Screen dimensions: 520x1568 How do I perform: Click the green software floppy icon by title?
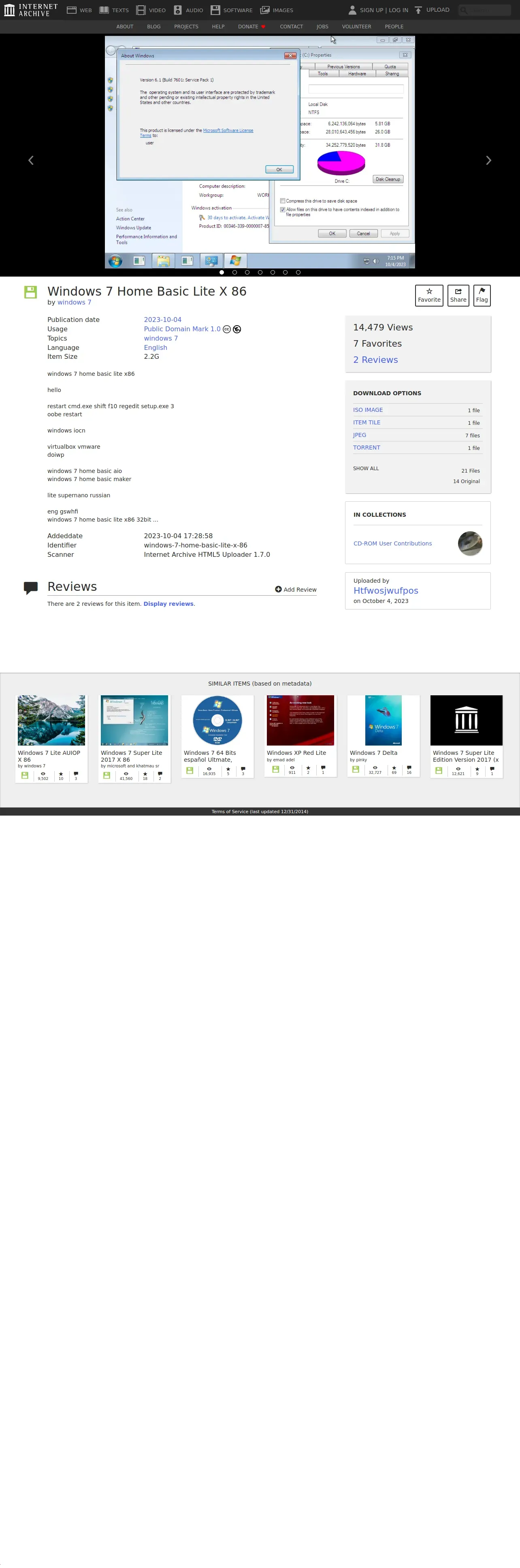[30, 292]
